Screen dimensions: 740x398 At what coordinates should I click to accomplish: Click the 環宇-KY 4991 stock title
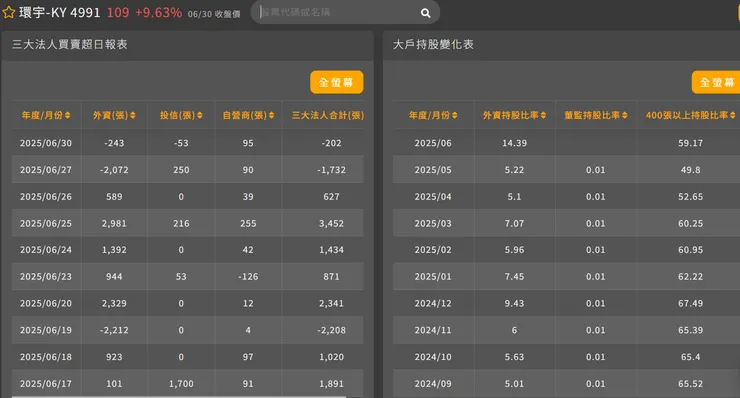click(x=59, y=12)
